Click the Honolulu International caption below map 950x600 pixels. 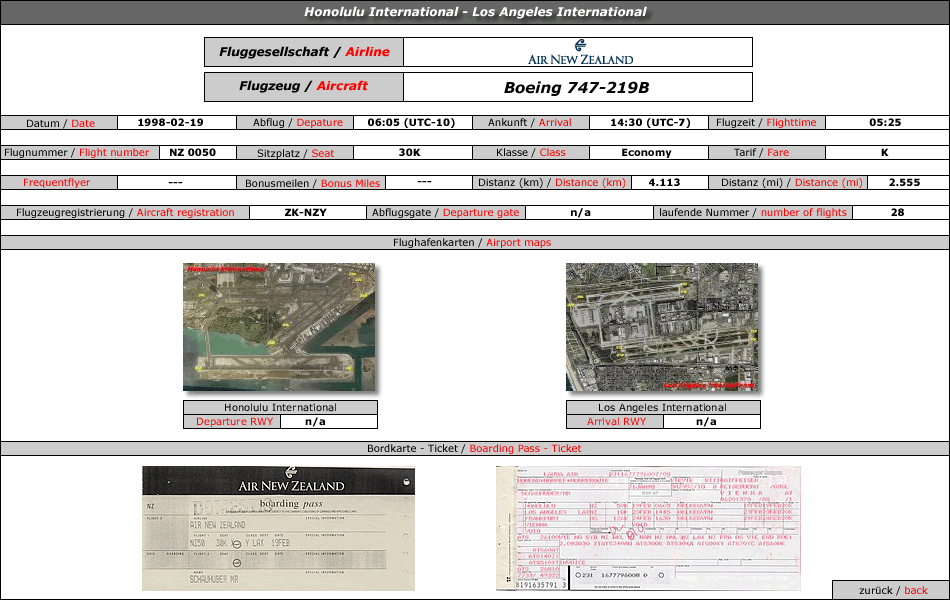[x=280, y=407]
